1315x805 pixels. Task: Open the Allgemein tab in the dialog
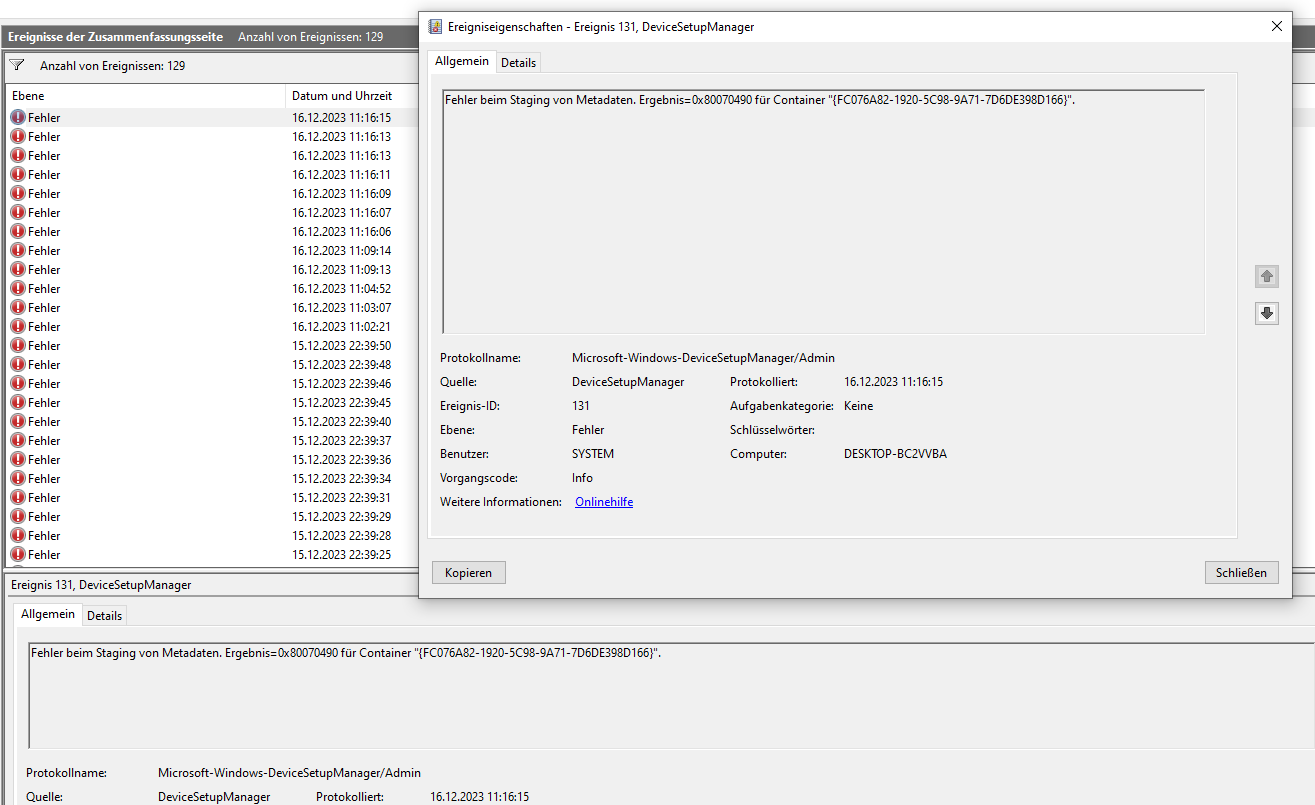pyautogui.click(x=462, y=61)
